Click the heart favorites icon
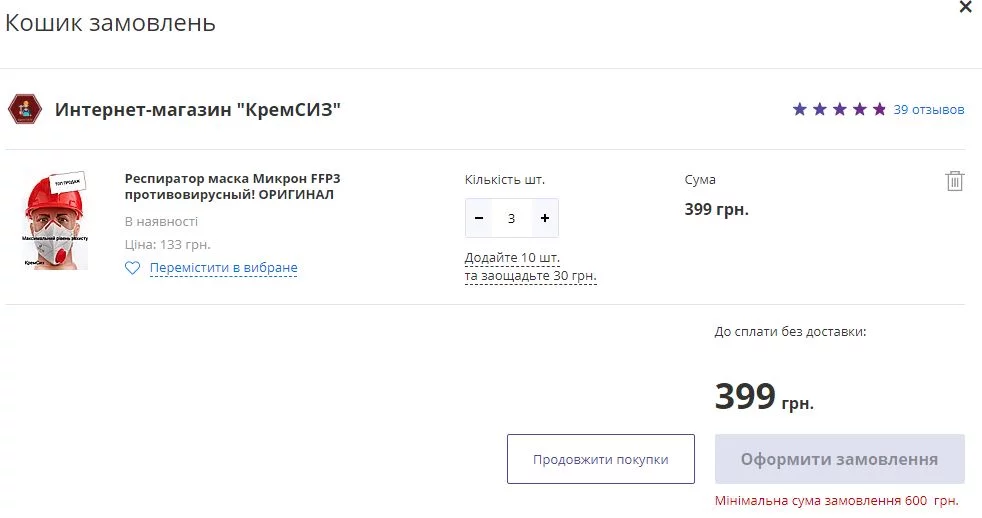The image size is (982, 518). 133,268
